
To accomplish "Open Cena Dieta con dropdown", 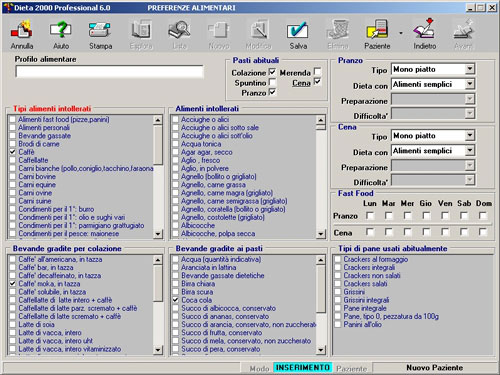I will [x=469, y=150].
